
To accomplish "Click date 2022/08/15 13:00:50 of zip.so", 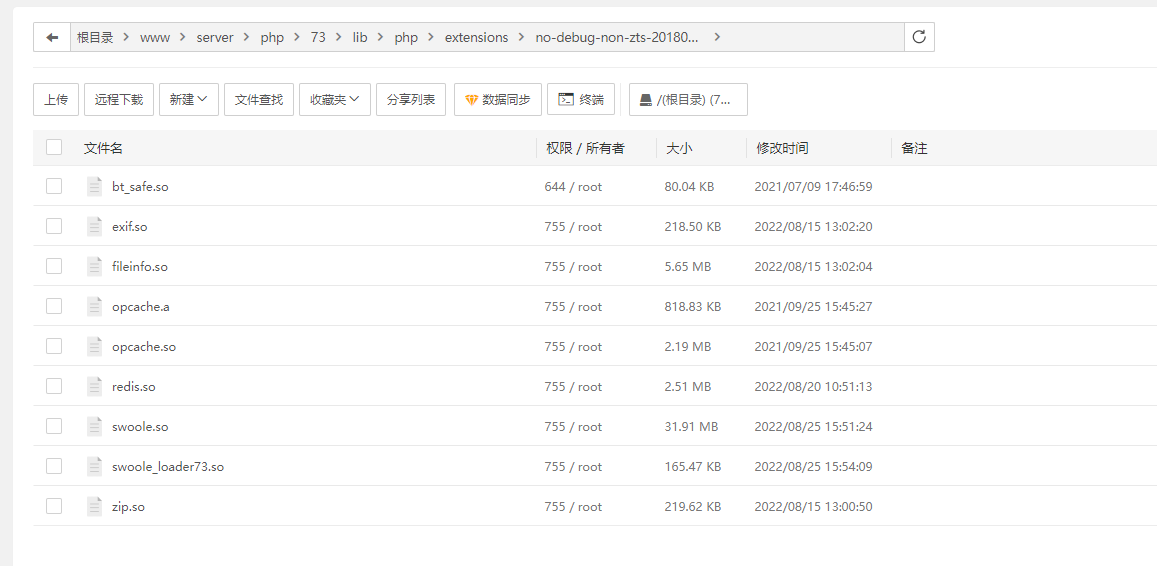I will pos(813,506).
